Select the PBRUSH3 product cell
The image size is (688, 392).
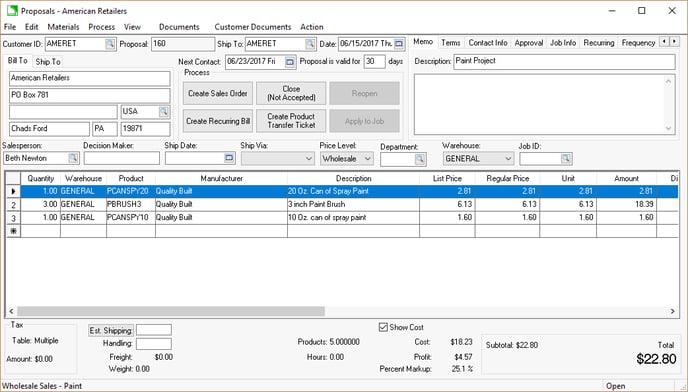pyautogui.click(x=131, y=205)
